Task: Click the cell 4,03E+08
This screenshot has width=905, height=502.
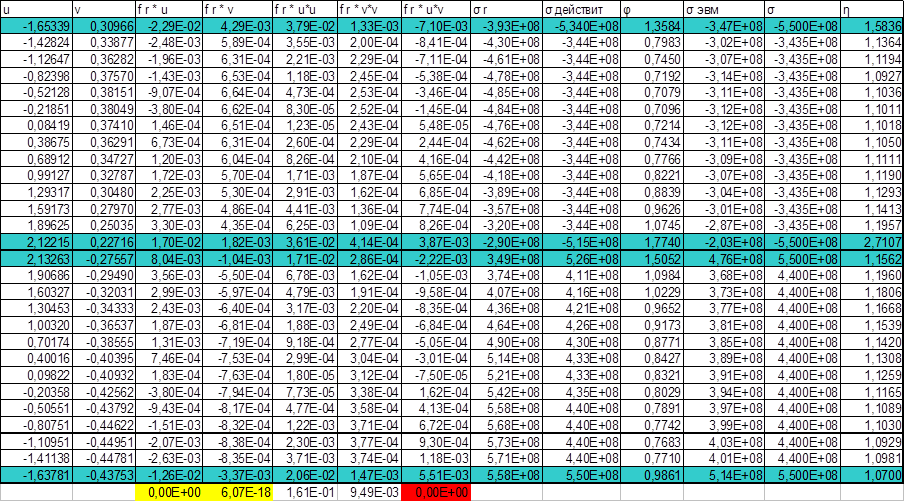Action: coord(724,443)
